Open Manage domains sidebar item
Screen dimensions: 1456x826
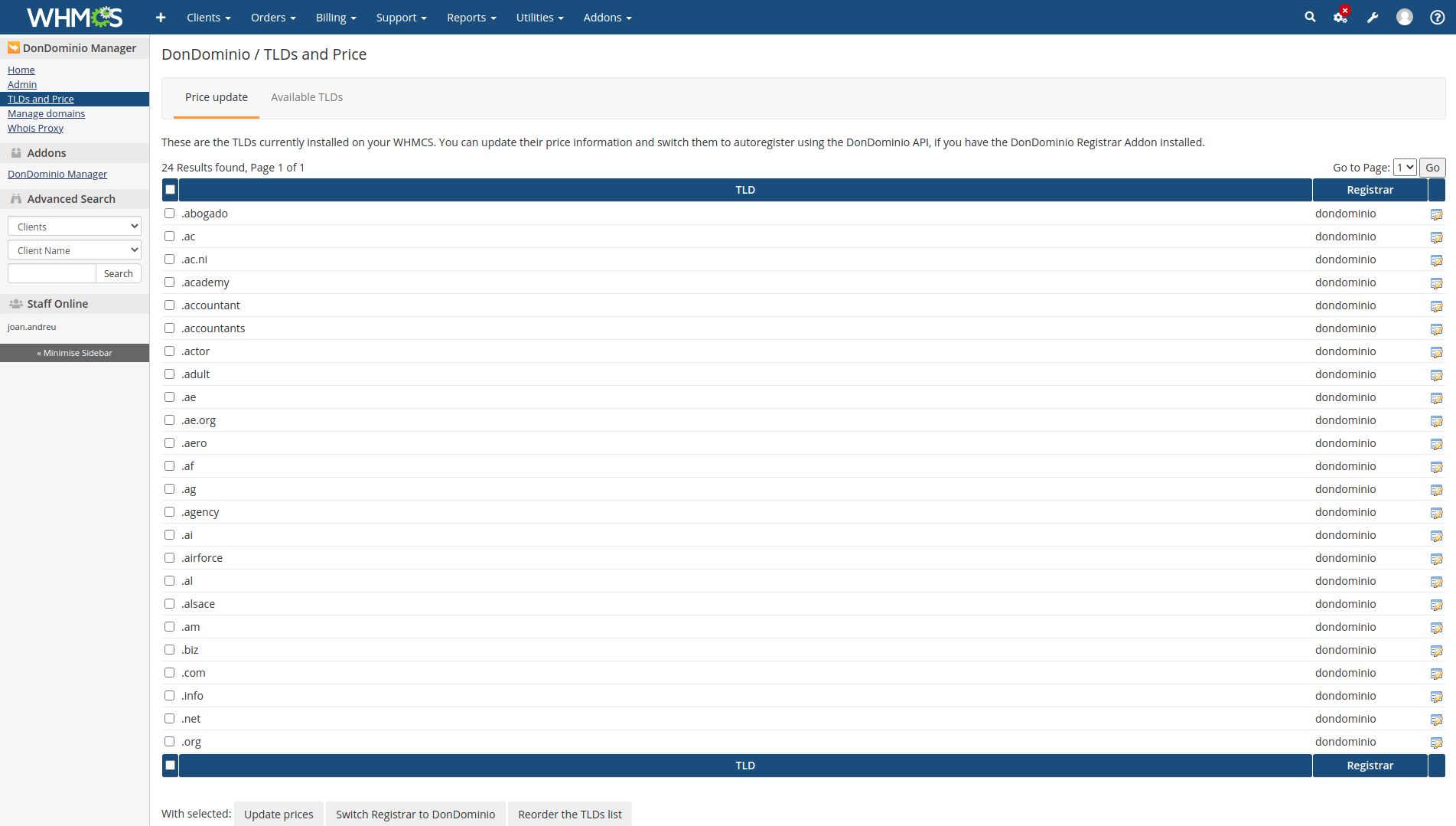(46, 113)
